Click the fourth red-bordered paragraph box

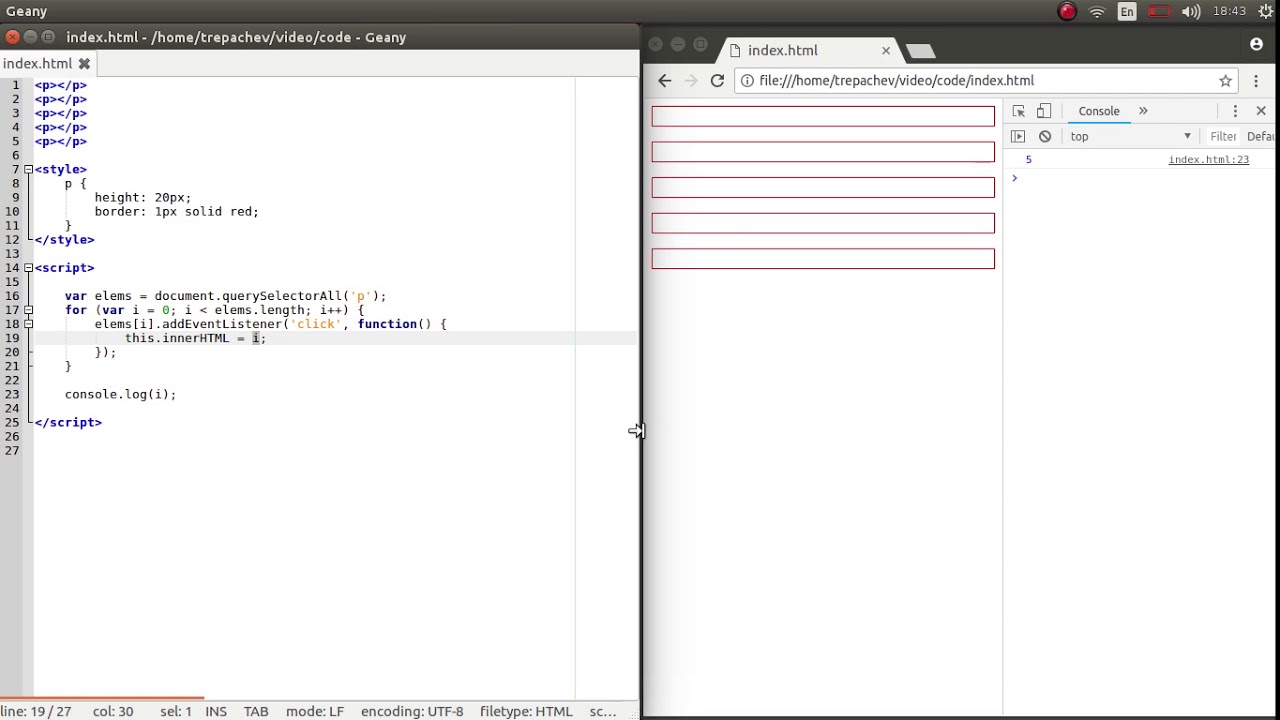coord(823,223)
